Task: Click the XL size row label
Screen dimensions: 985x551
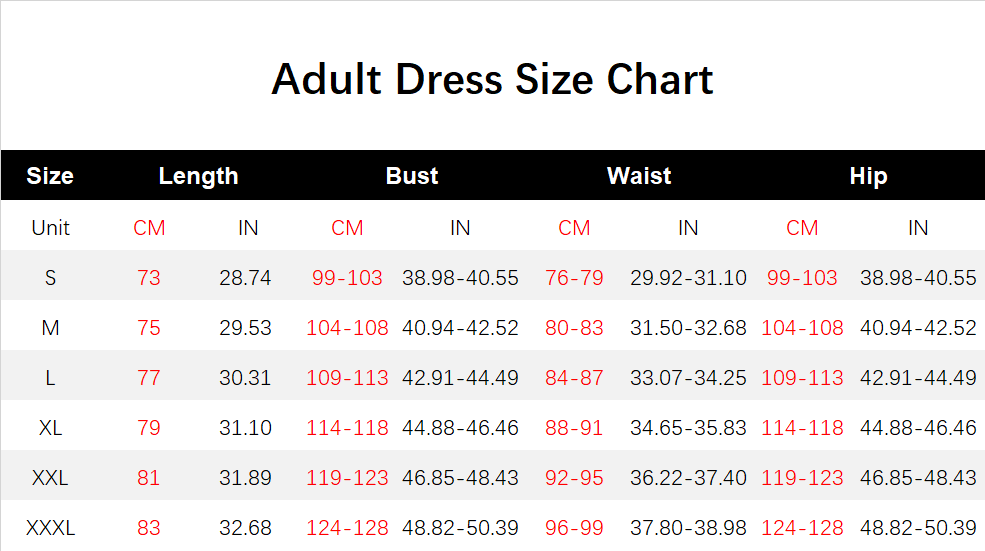Action: (50, 428)
